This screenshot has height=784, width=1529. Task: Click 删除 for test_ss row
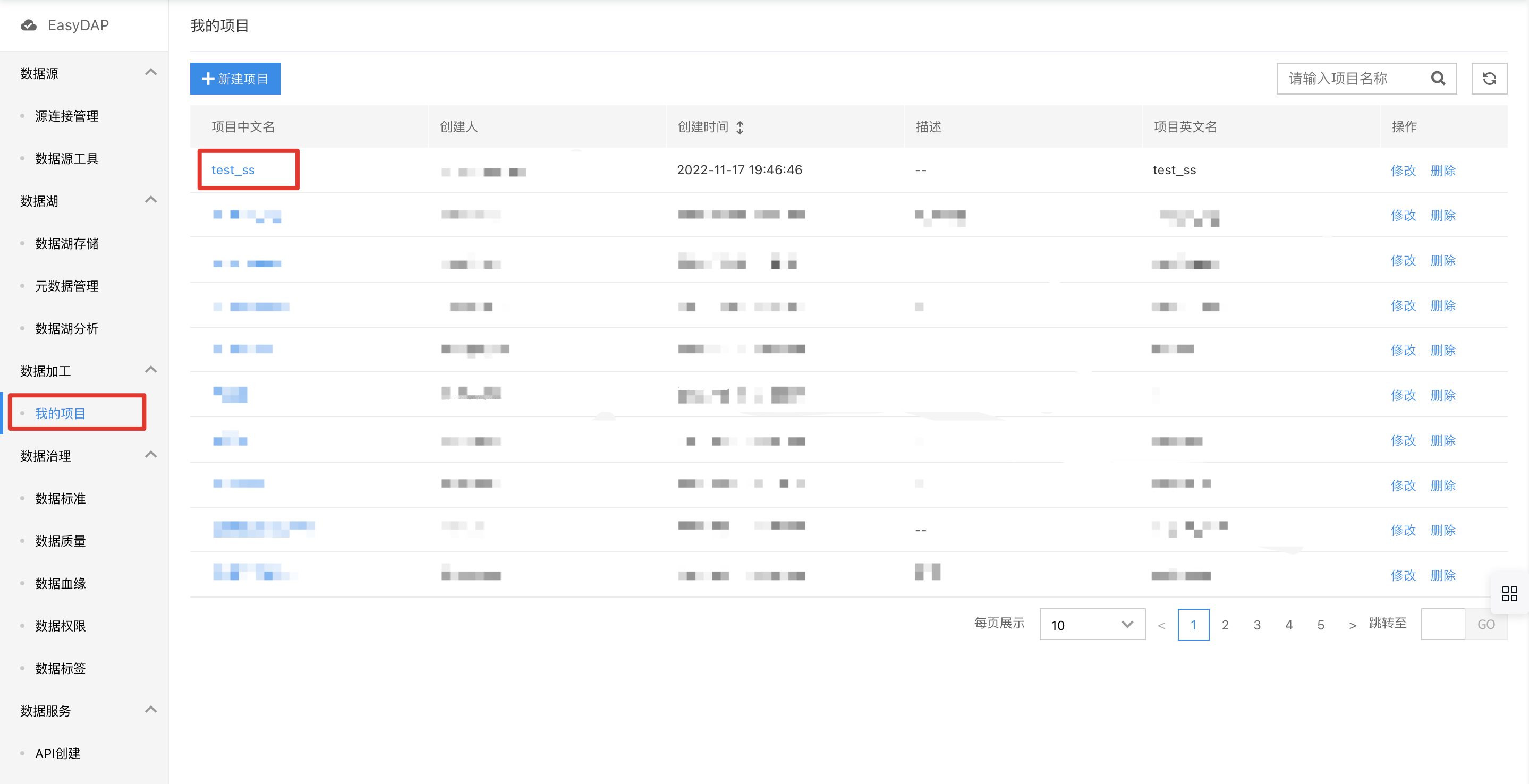tap(1443, 171)
